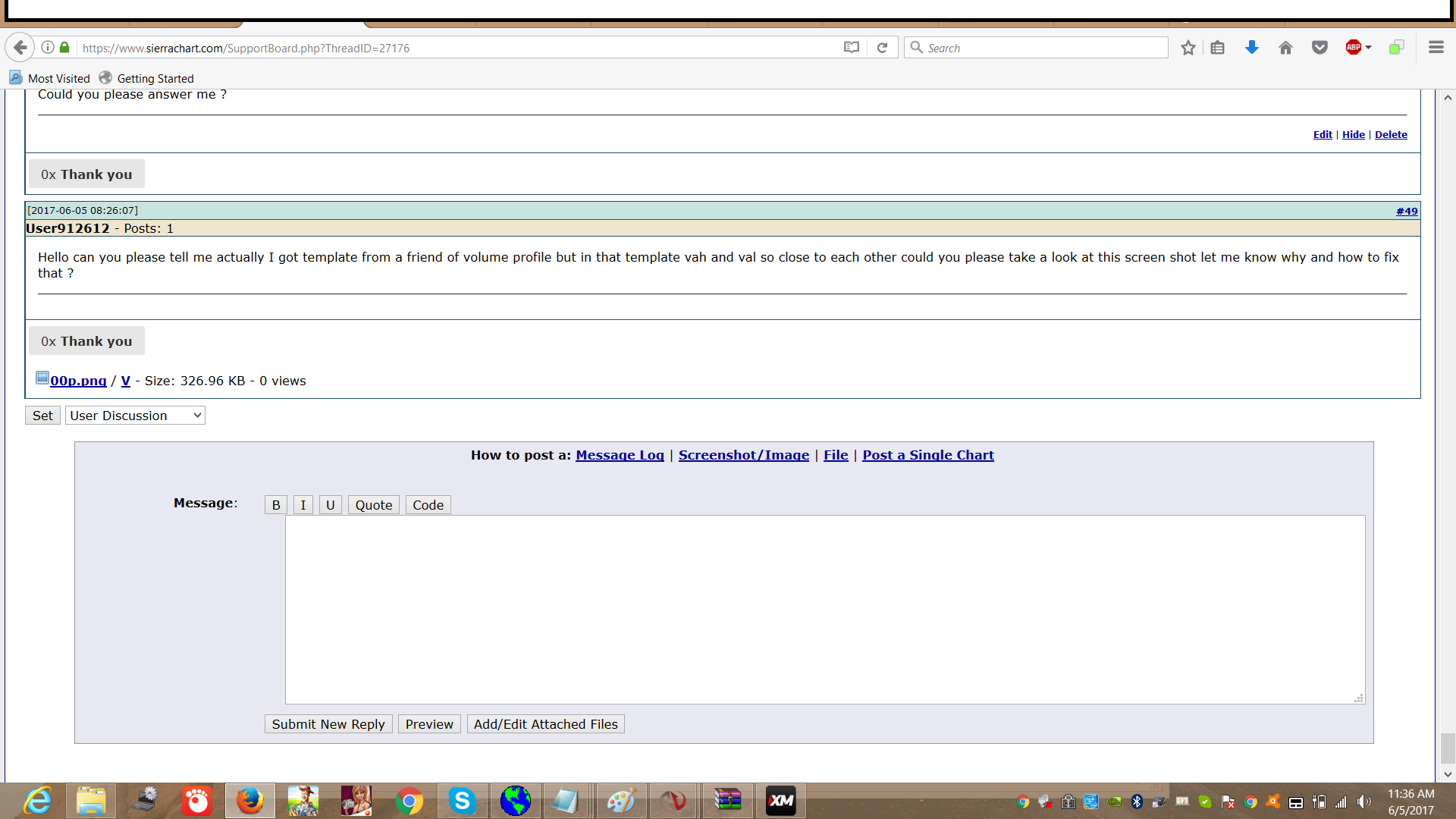Click the vertical scrollbar thumb
The width and height of the screenshot is (1456, 819).
(x=1448, y=748)
